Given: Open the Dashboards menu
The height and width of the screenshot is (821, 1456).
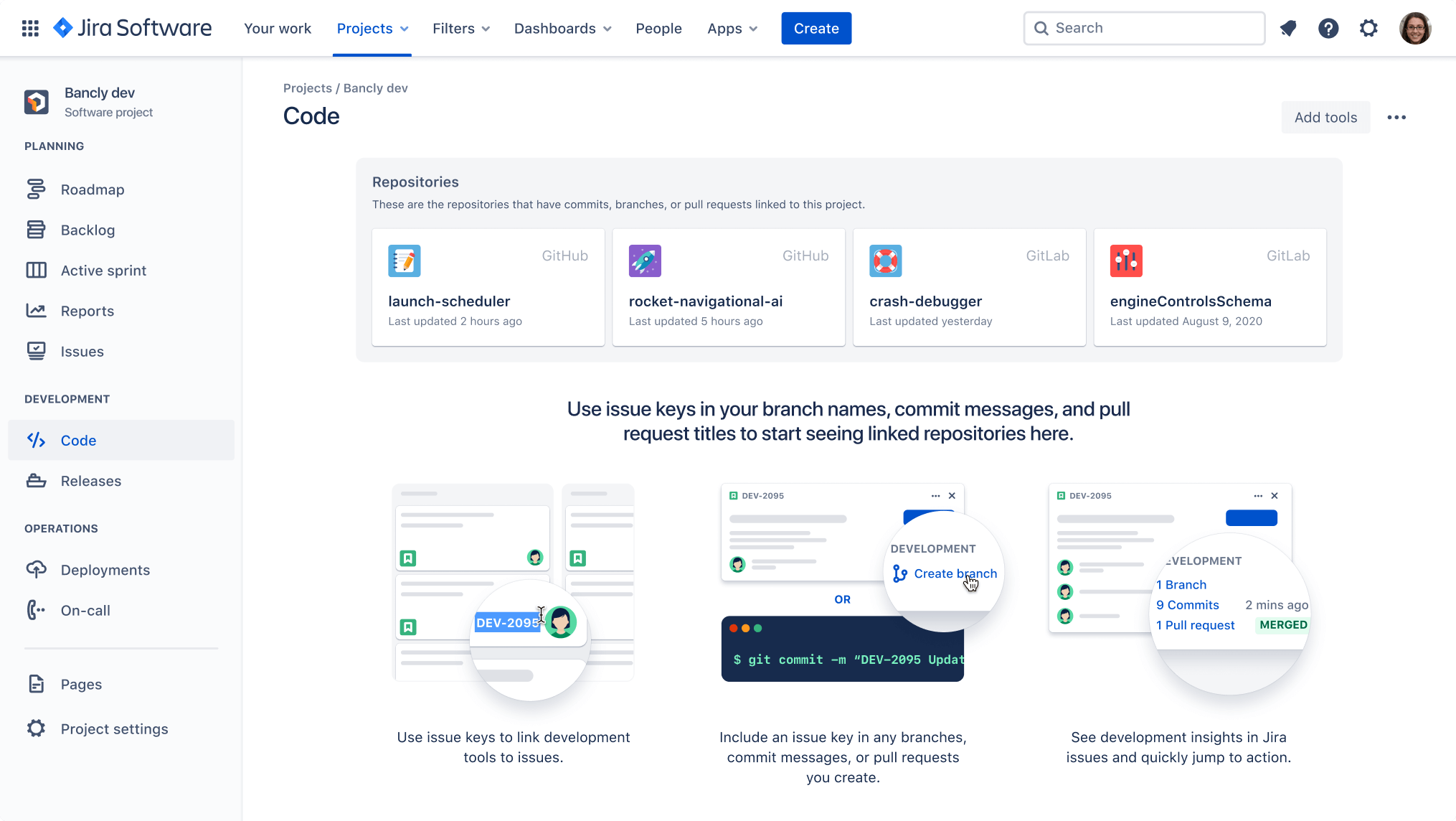Looking at the screenshot, I should pyautogui.click(x=562, y=28).
